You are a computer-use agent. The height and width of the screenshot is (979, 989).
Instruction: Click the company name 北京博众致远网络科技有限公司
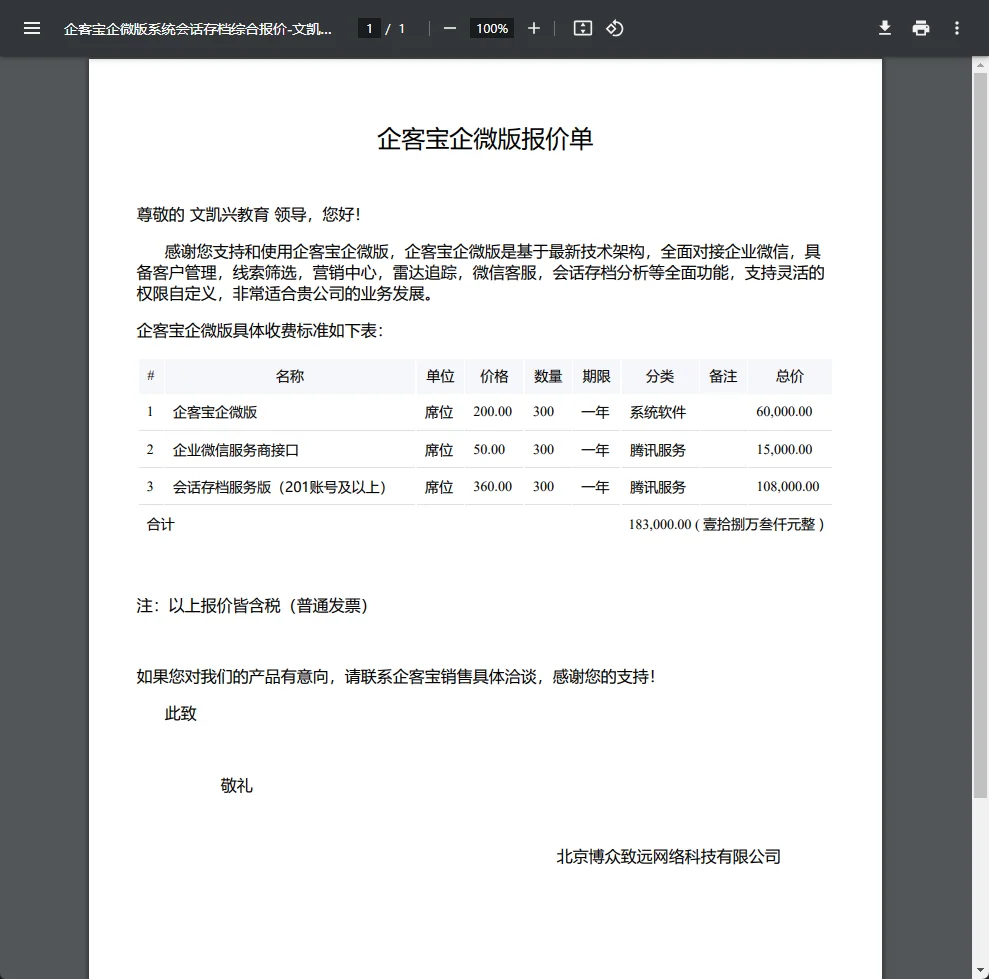pyautogui.click(x=669, y=857)
